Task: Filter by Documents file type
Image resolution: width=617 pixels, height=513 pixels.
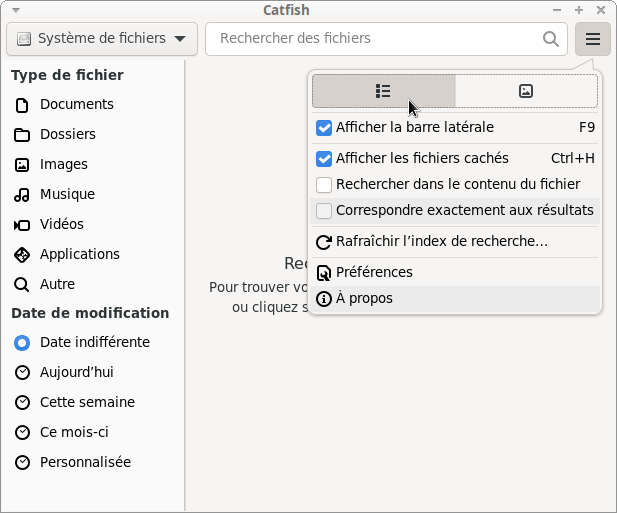Action: click(76, 104)
